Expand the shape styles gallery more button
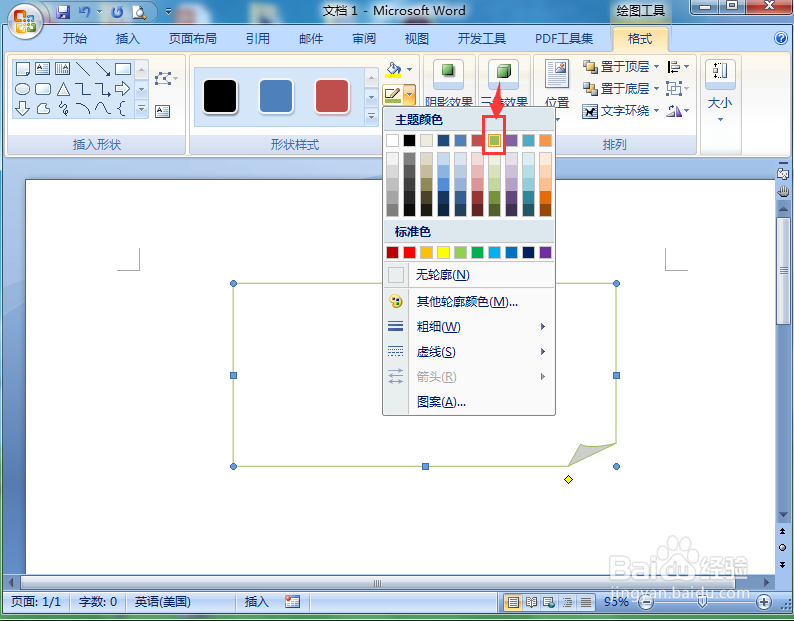 pyautogui.click(x=371, y=117)
